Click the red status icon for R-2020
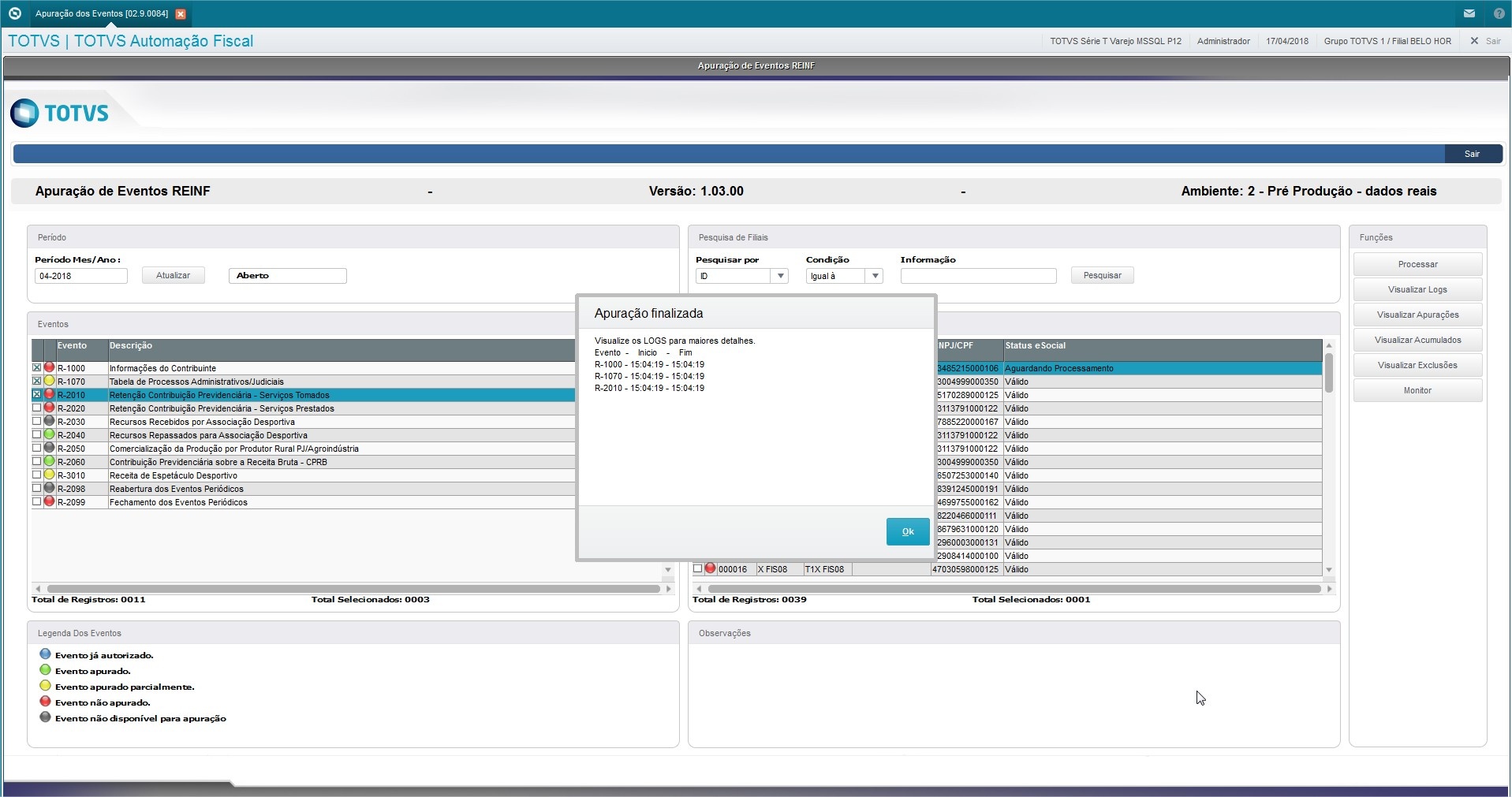 click(x=50, y=408)
